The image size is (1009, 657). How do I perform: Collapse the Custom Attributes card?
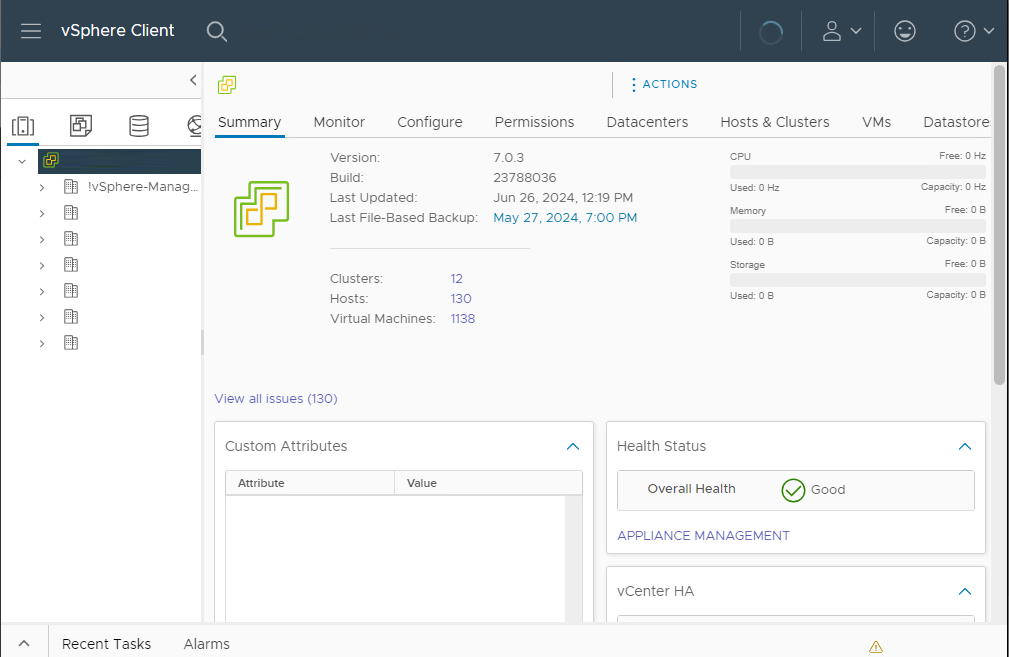tap(573, 447)
